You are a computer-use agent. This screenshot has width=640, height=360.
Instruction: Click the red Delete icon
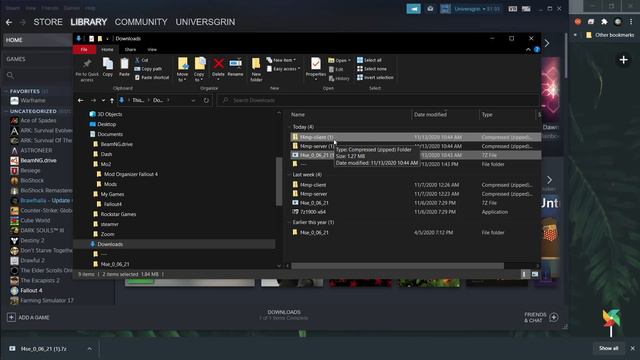pos(218,67)
